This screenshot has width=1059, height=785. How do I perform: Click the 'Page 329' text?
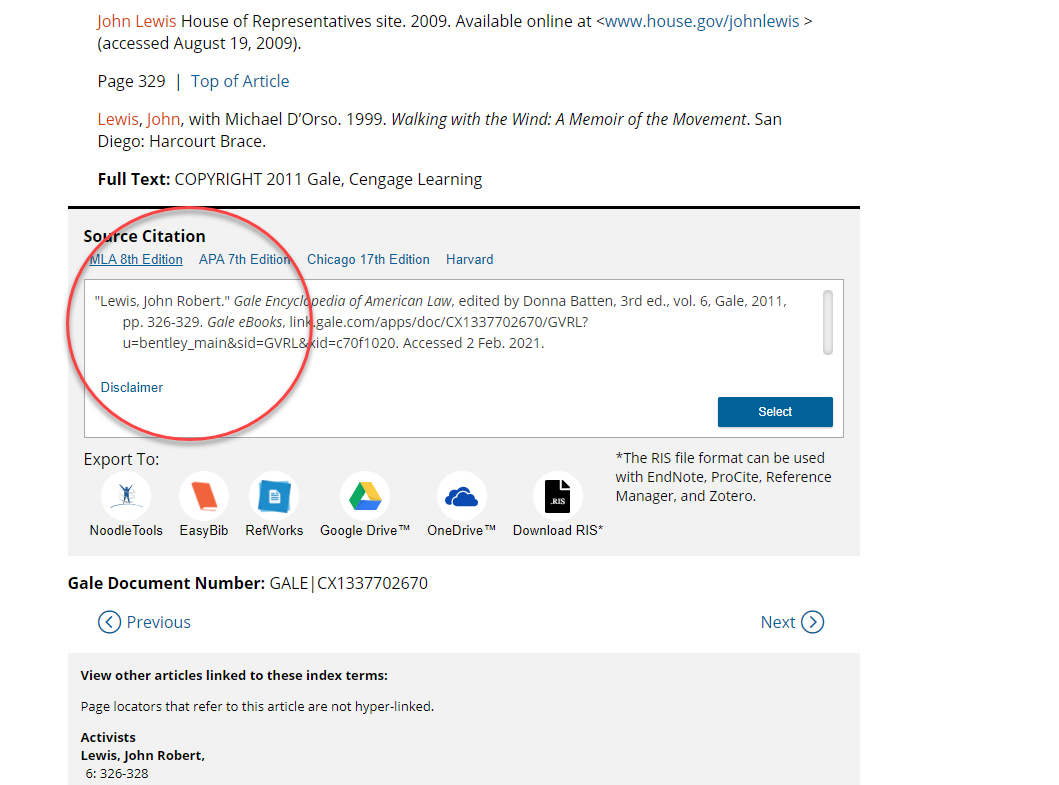tap(131, 81)
